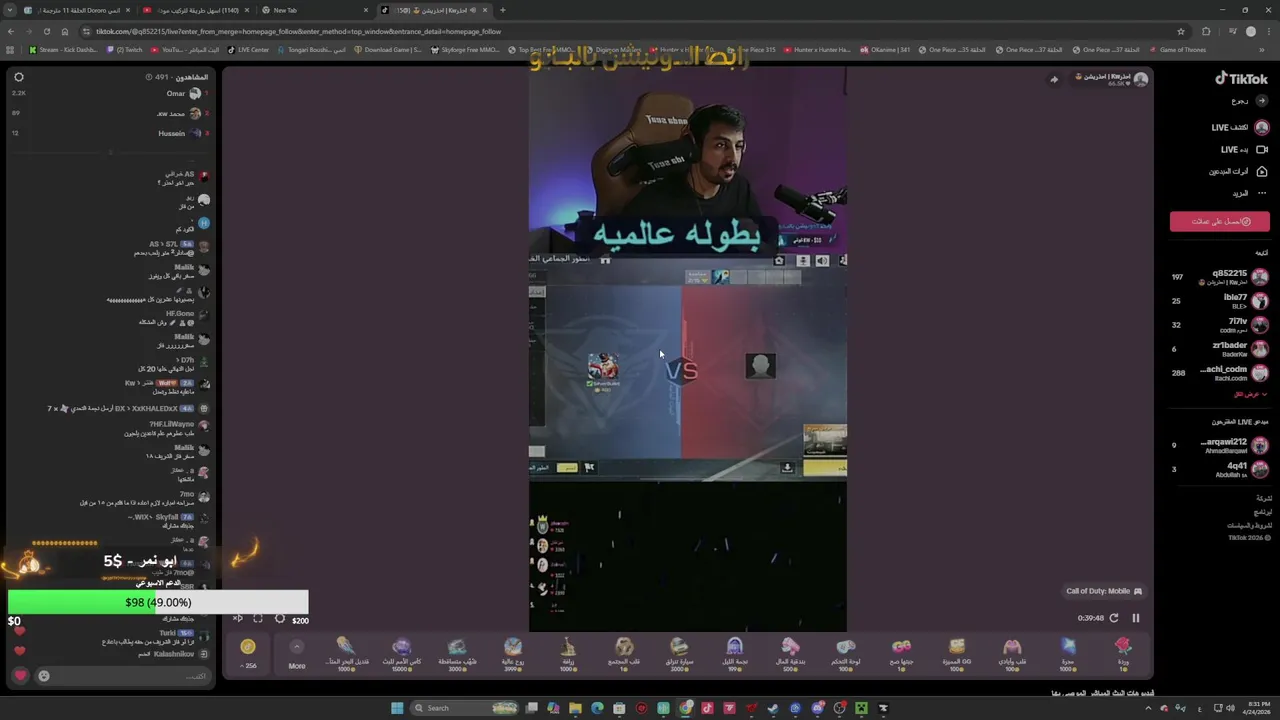The height and width of the screenshot is (720, 1280).
Task: Click the share arrow above the stream
Action: [x=1054, y=79]
